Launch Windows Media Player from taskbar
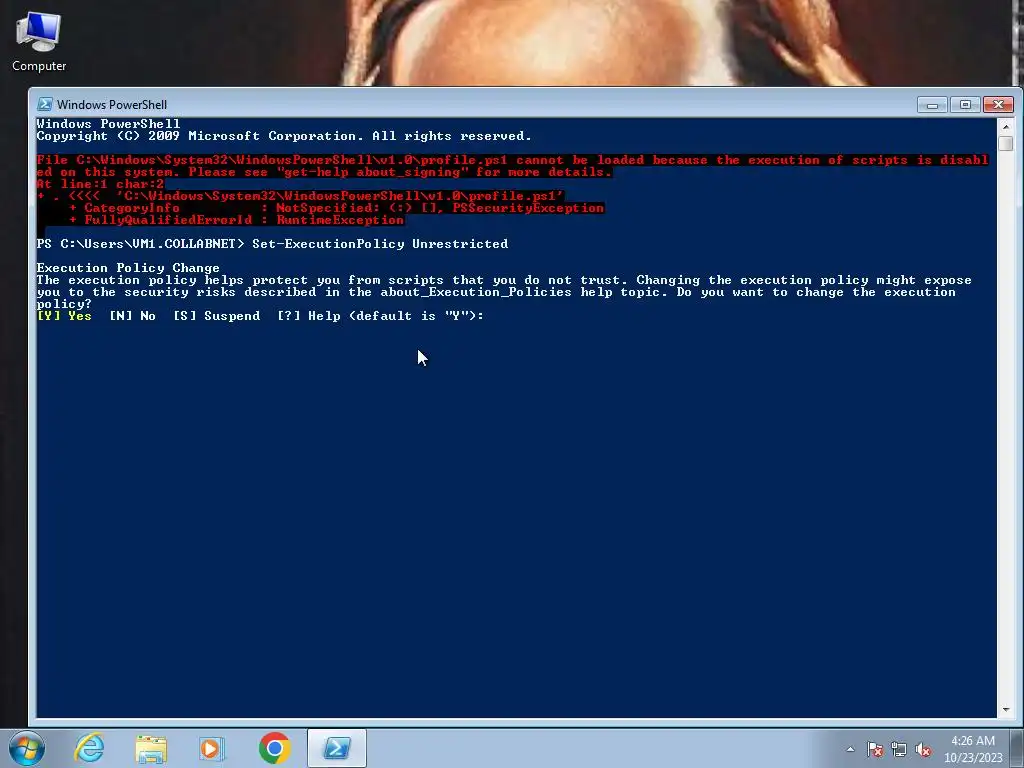 coord(212,748)
